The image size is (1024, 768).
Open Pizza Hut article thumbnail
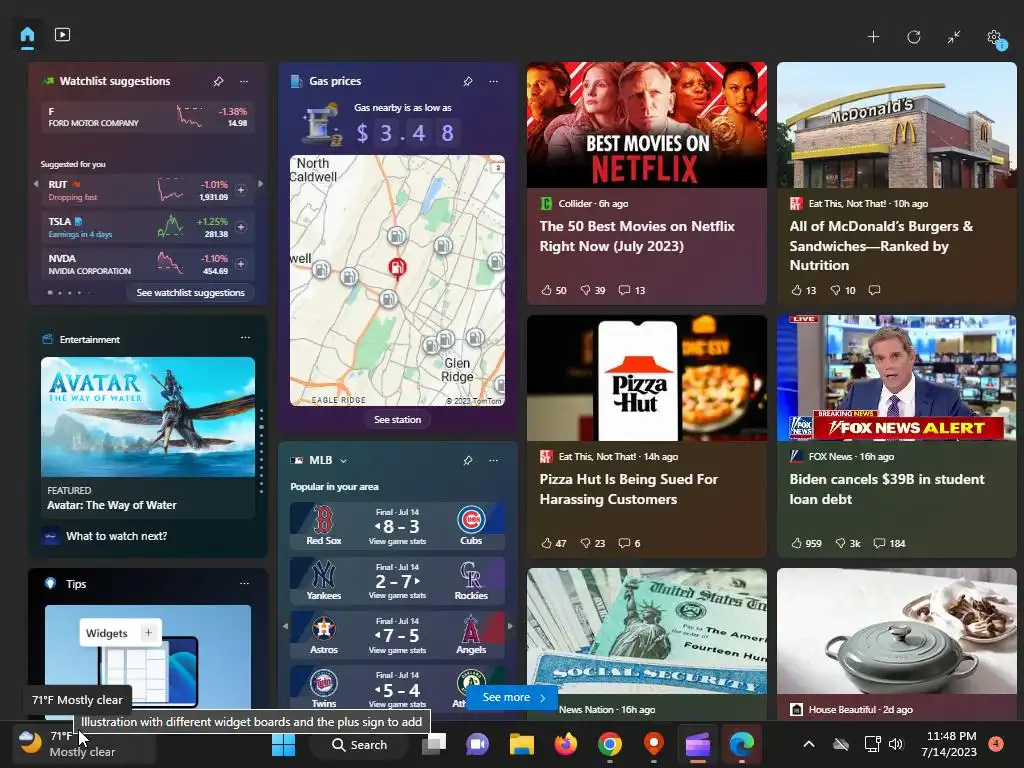pos(647,378)
